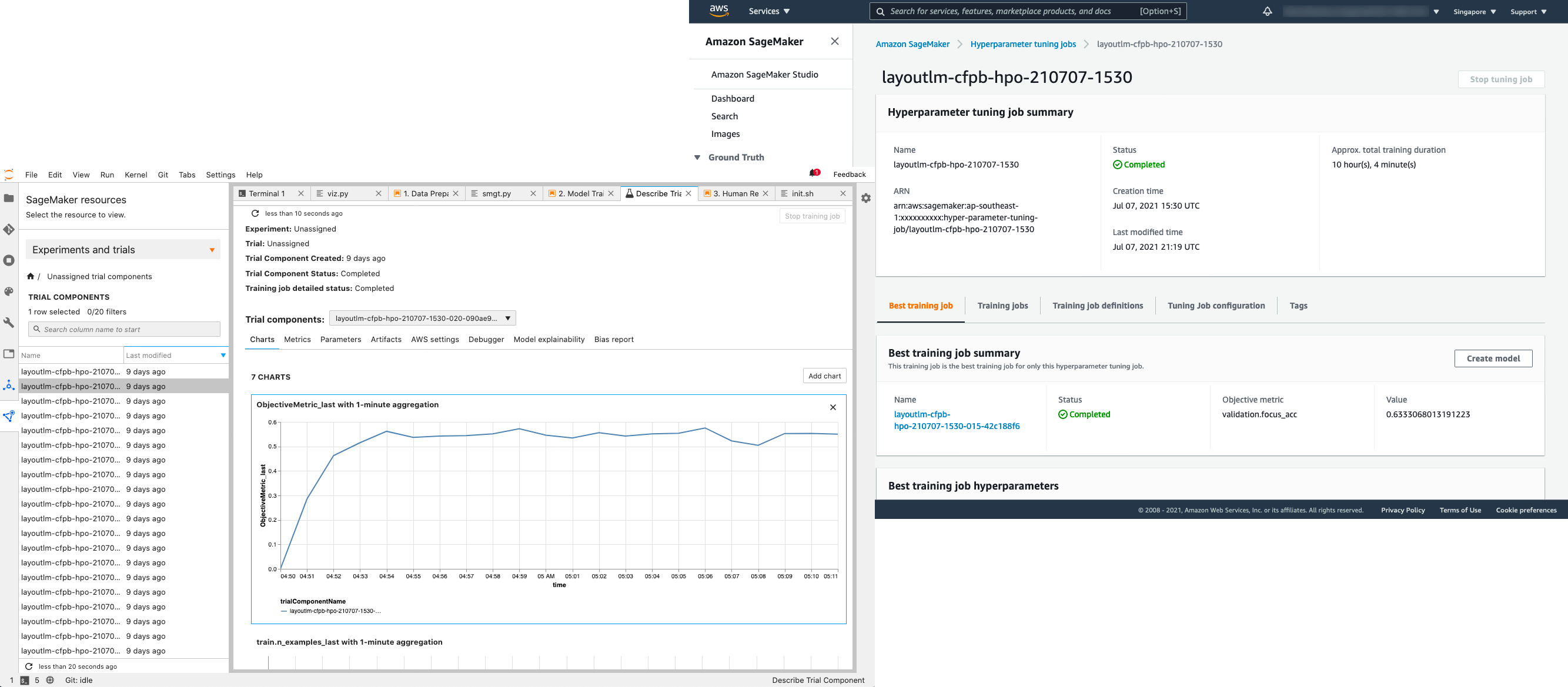
Task: Open the file browser sidebar icon
Action: coord(9,199)
